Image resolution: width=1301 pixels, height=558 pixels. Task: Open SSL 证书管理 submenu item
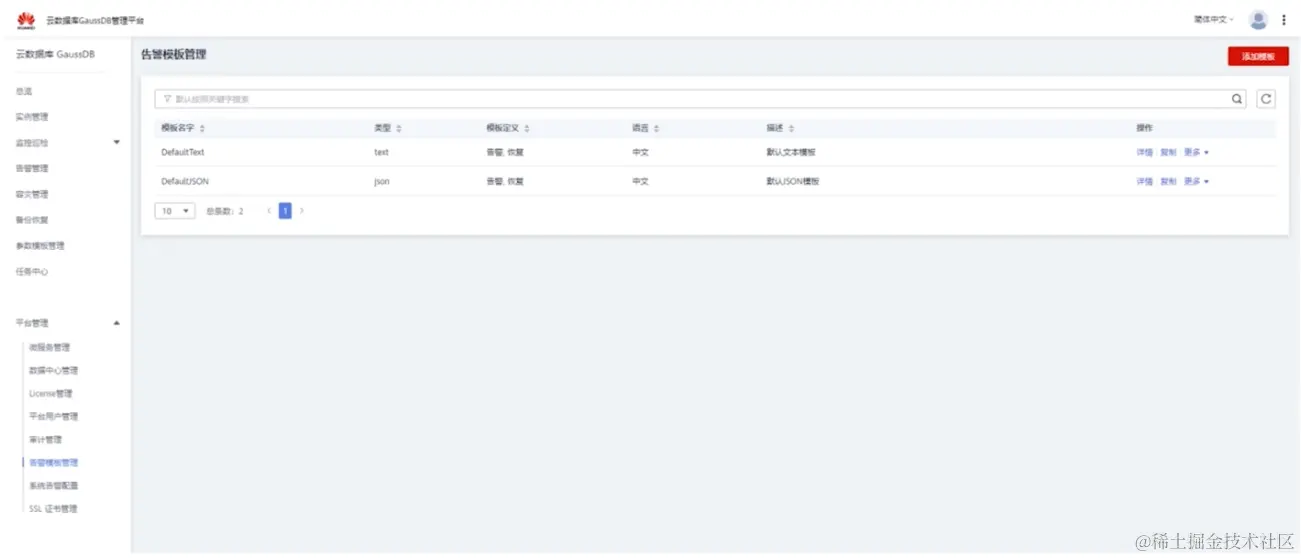pos(53,508)
